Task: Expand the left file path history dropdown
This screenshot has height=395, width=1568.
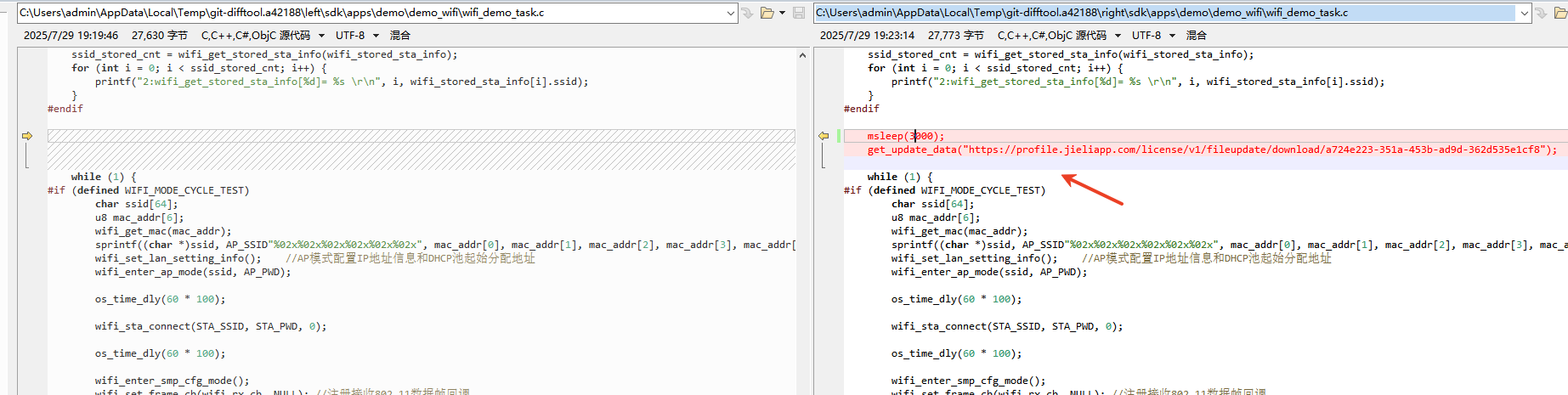Action: click(x=731, y=13)
